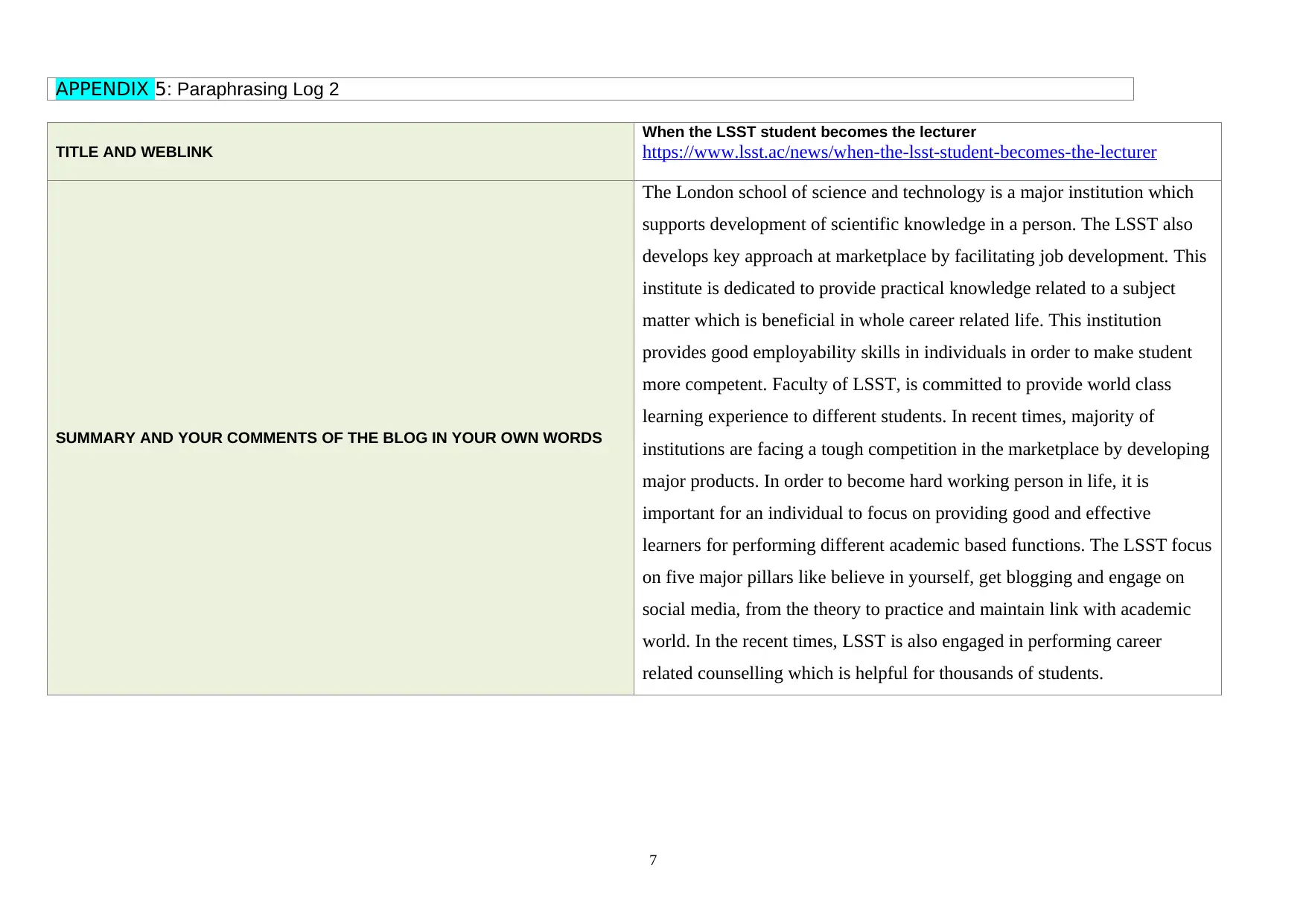Click the title 'When the LSST student becomes the lecturer'
Viewport: 1306px width, 924px height.
pos(809,133)
